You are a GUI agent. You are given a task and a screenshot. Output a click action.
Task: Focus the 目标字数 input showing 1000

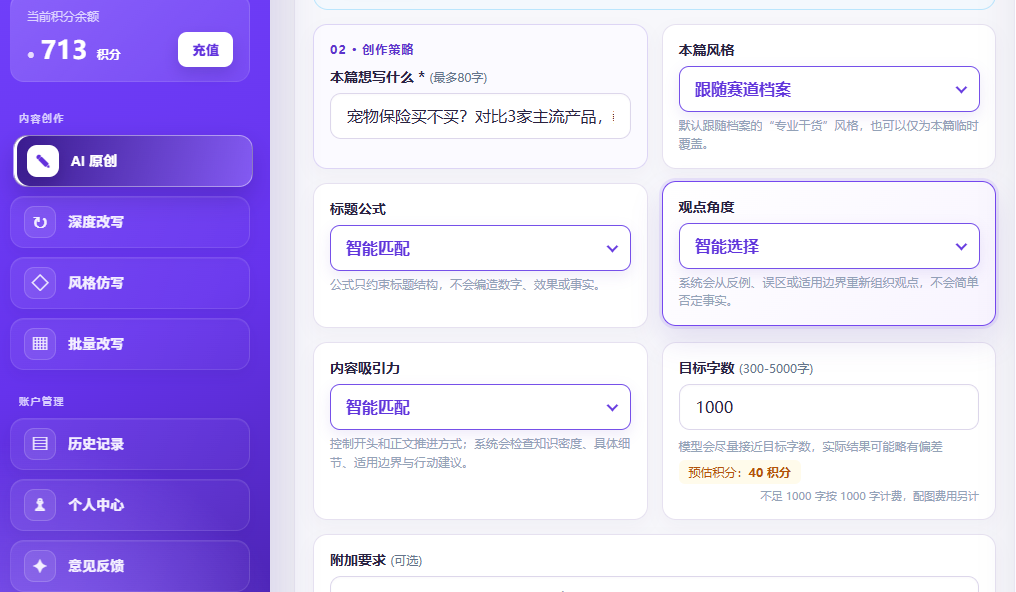pyautogui.click(x=829, y=407)
